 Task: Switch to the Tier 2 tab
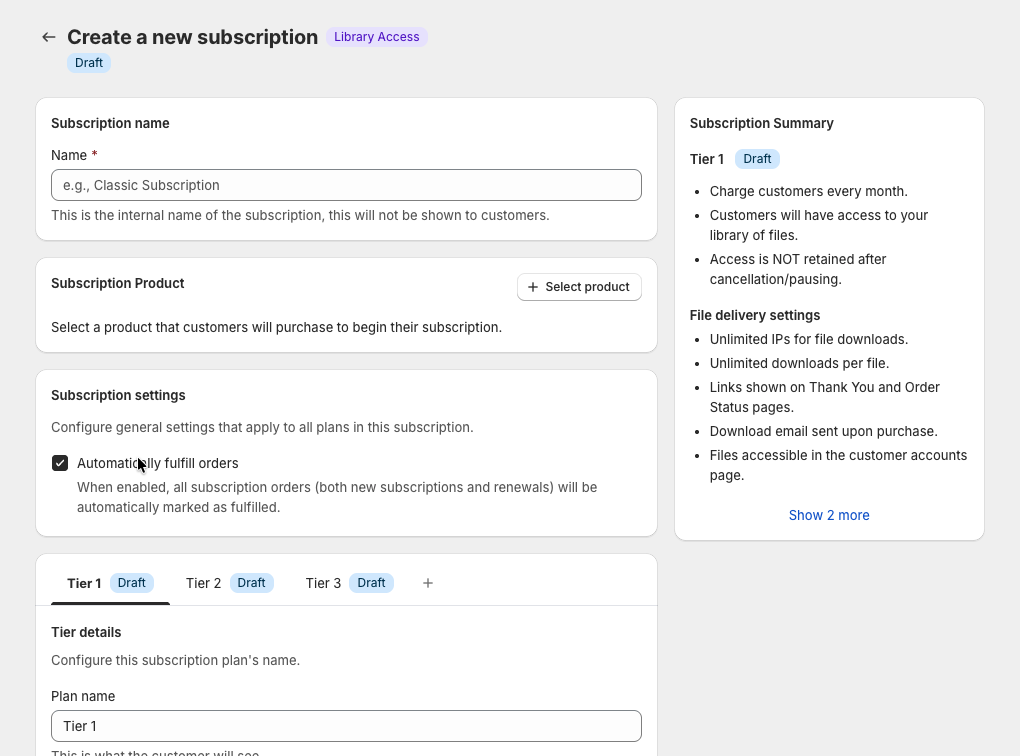(x=203, y=583)
